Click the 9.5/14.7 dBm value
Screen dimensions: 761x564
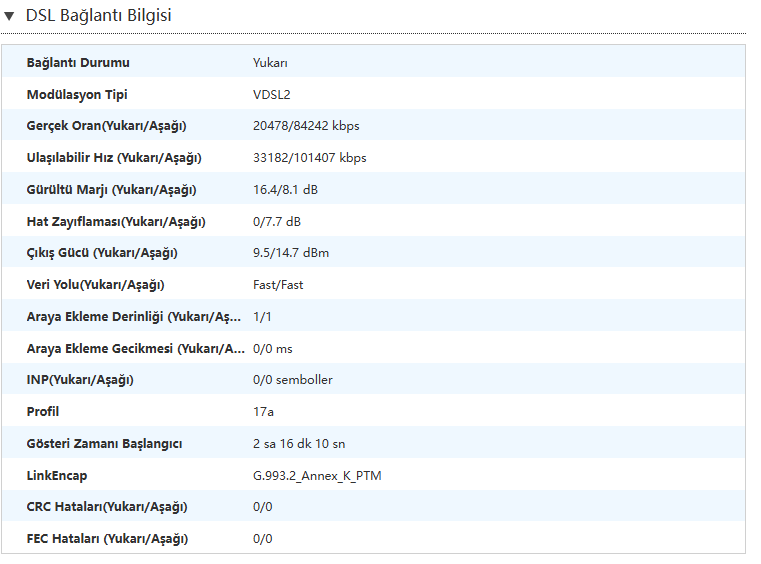[291, 253]
